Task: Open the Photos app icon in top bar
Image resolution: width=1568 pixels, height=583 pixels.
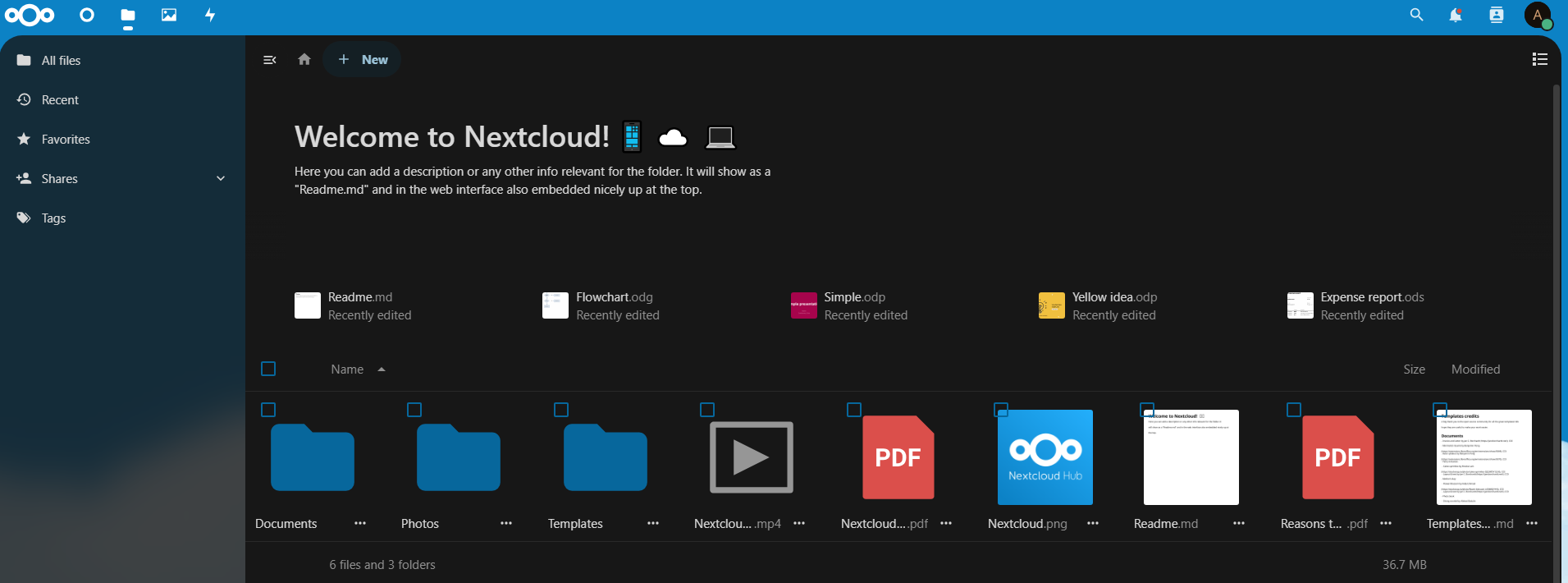Action: coord(169,15)
